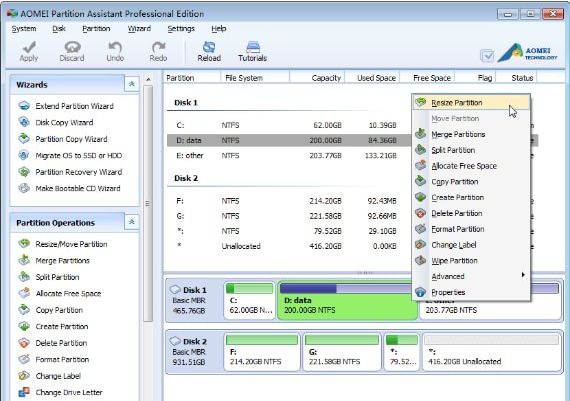Toggle the checkbox icon beside AOMEI logo
This screenshot has height=401, width=570.
click(487, 56)
